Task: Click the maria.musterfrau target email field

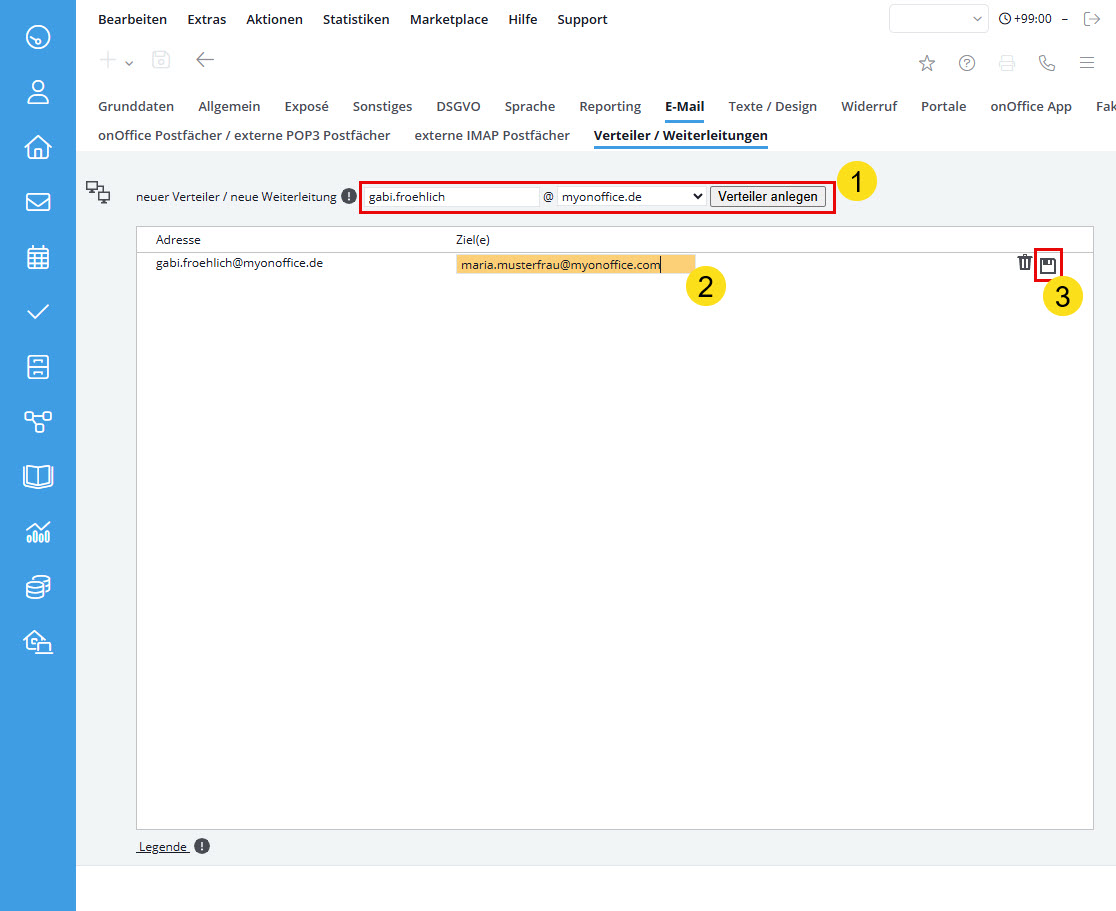Action: point(574,265)
